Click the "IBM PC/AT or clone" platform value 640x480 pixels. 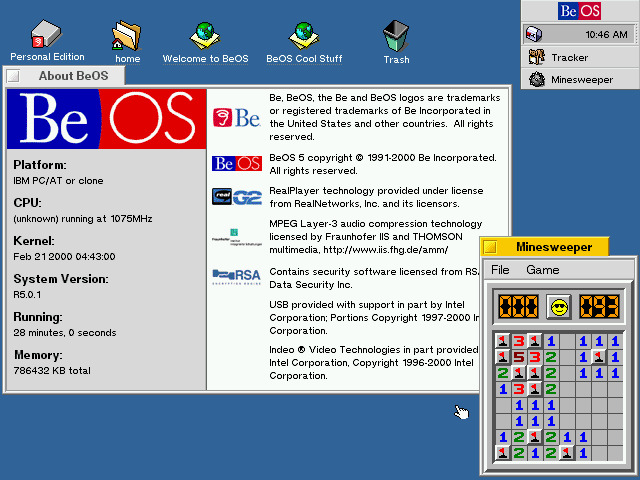(x=58, y=181)
